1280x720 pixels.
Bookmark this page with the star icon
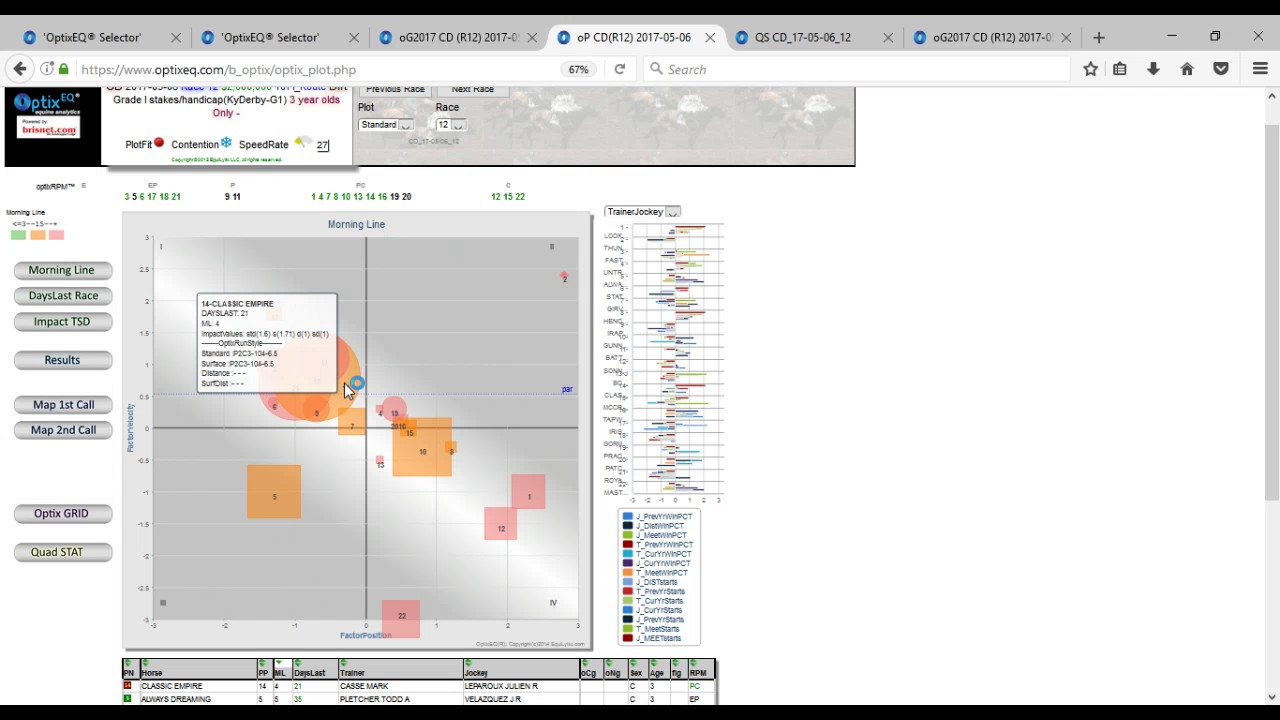coord(1091,69)
